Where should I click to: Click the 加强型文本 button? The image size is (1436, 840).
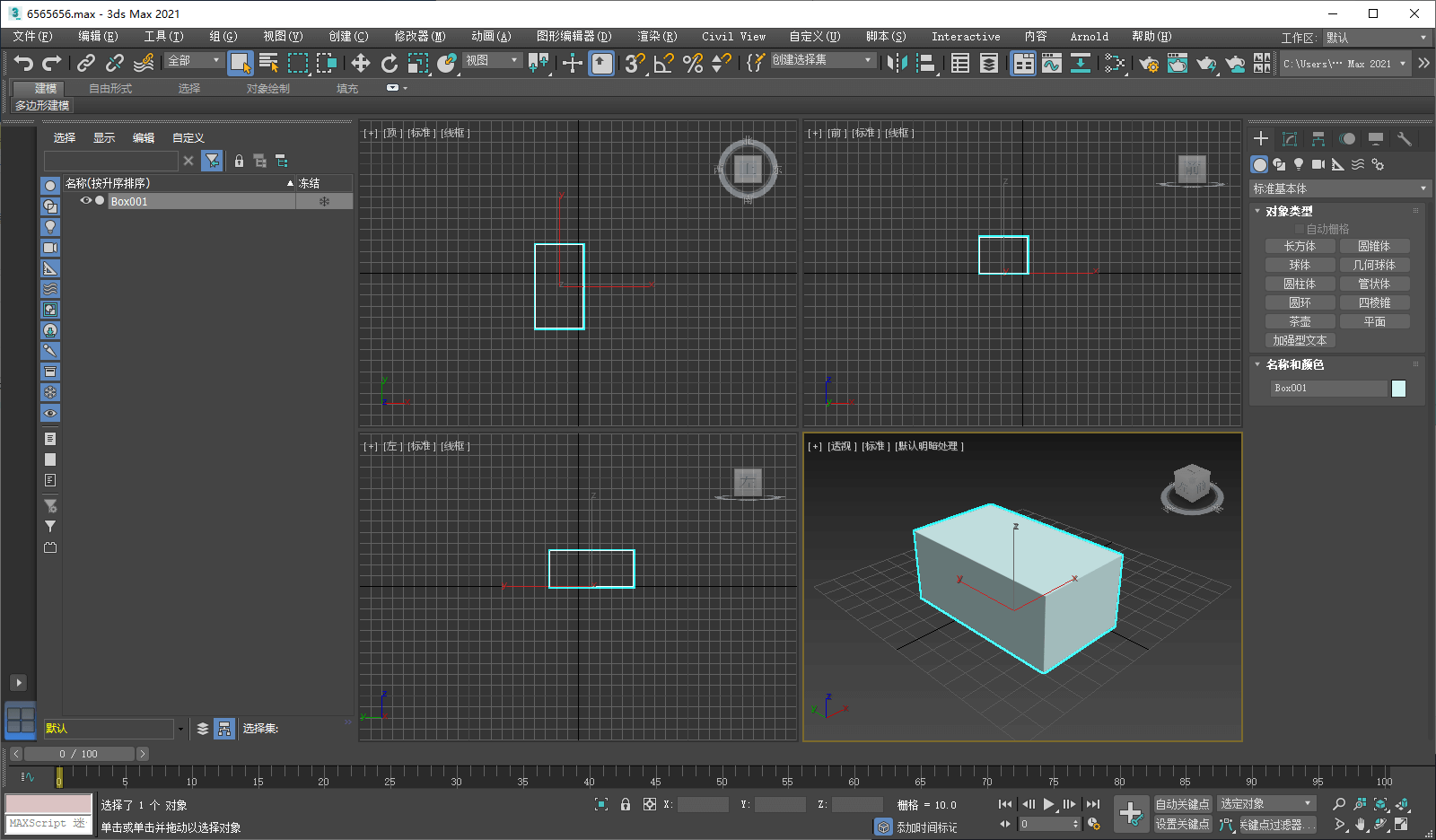point(1300,340)
